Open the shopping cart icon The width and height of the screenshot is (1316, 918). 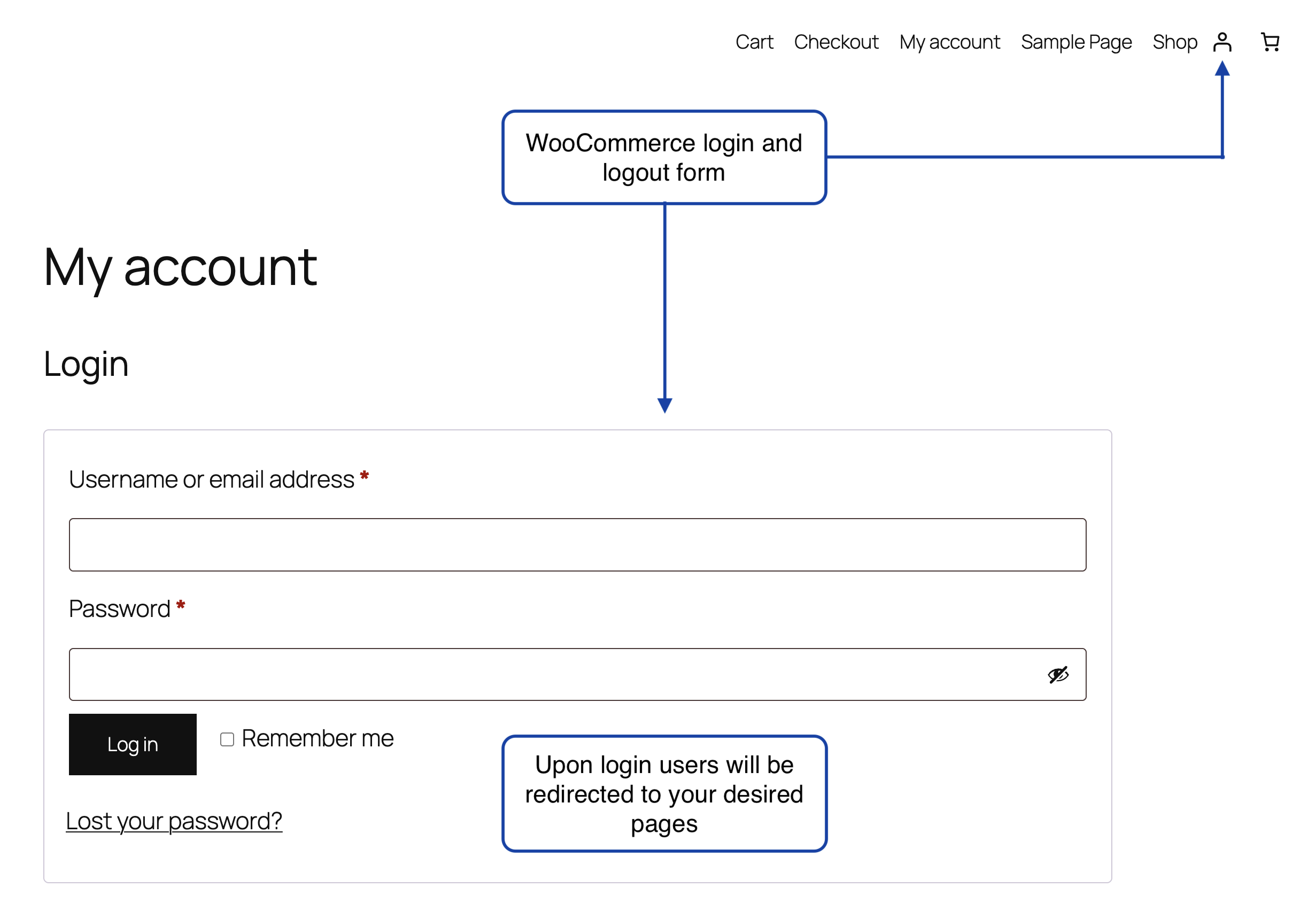(x=1269, y=41)
